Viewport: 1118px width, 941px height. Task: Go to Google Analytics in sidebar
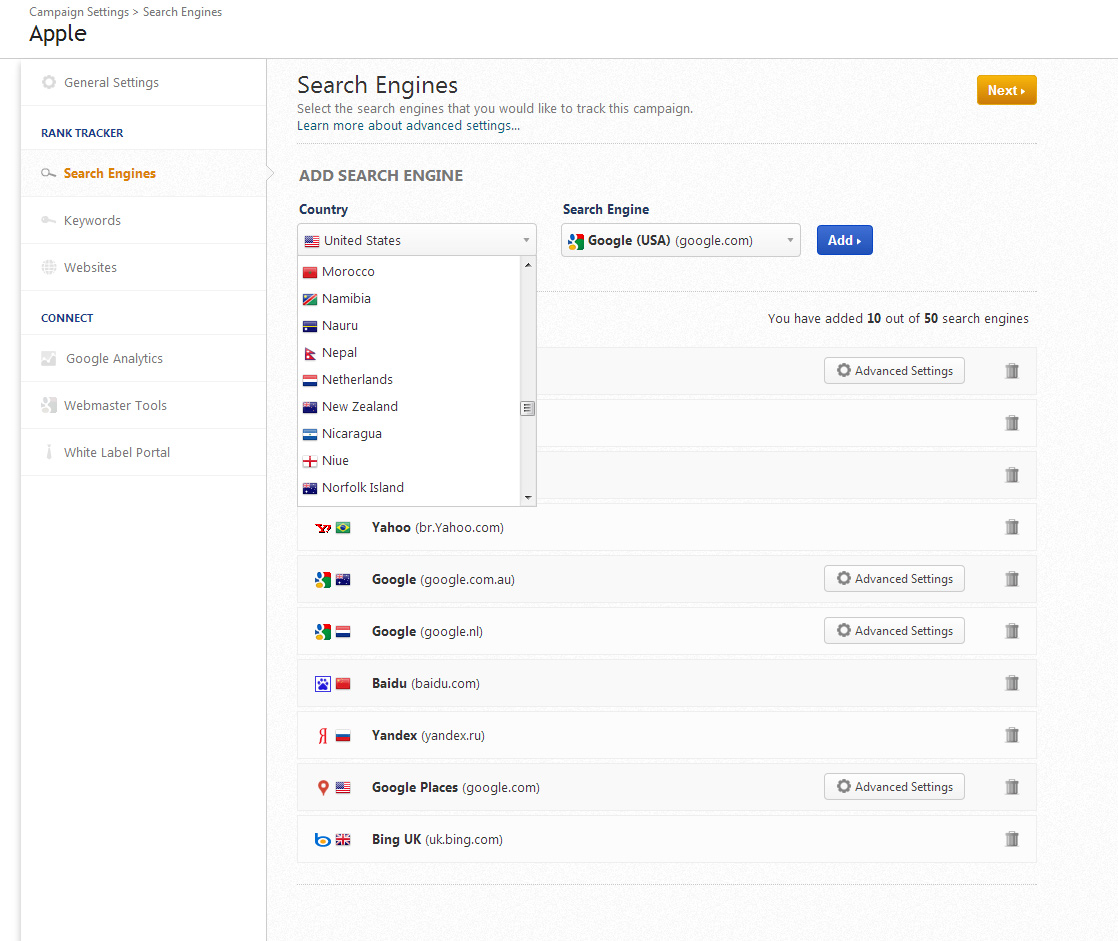click(x=114, y=359)
